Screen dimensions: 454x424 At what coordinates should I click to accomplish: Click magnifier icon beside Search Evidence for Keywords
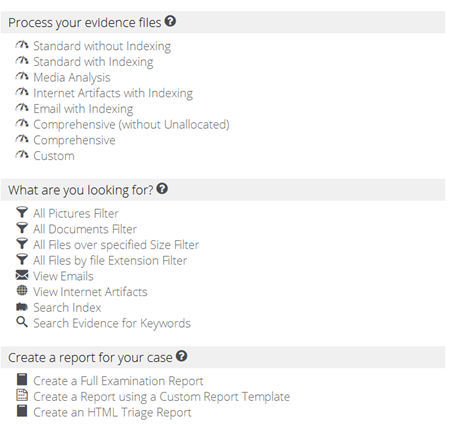pos(22,322)
